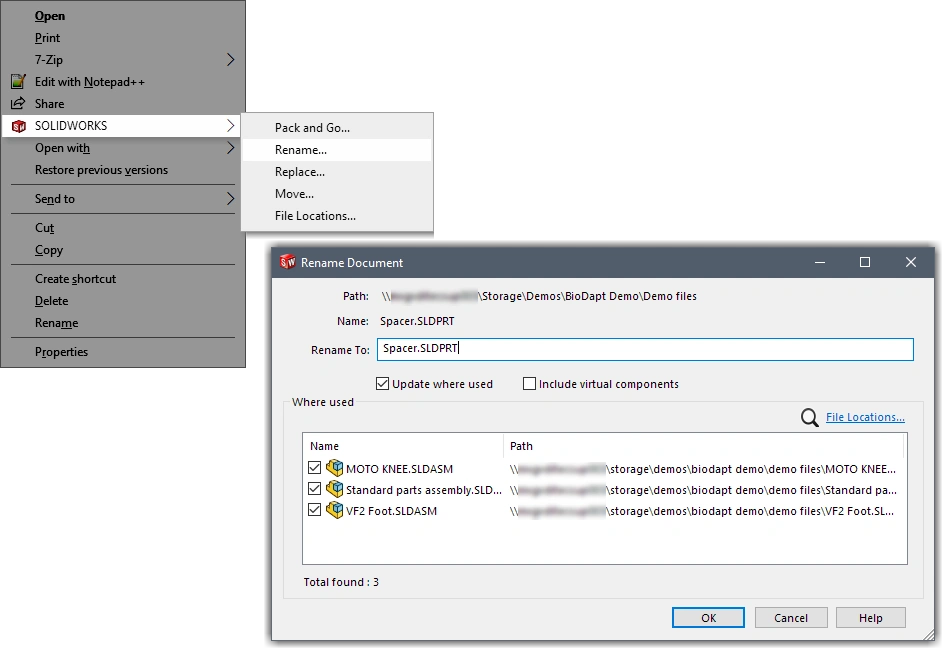This screenshot has width=942, height=648.
Task: Click the Notepad++ icon in context menu
Action: [x=19, y=81]
